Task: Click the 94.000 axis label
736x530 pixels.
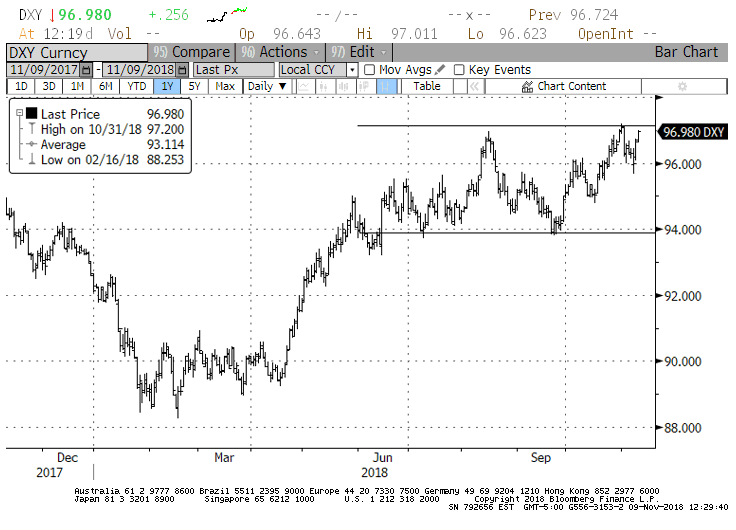Action: 683,230
